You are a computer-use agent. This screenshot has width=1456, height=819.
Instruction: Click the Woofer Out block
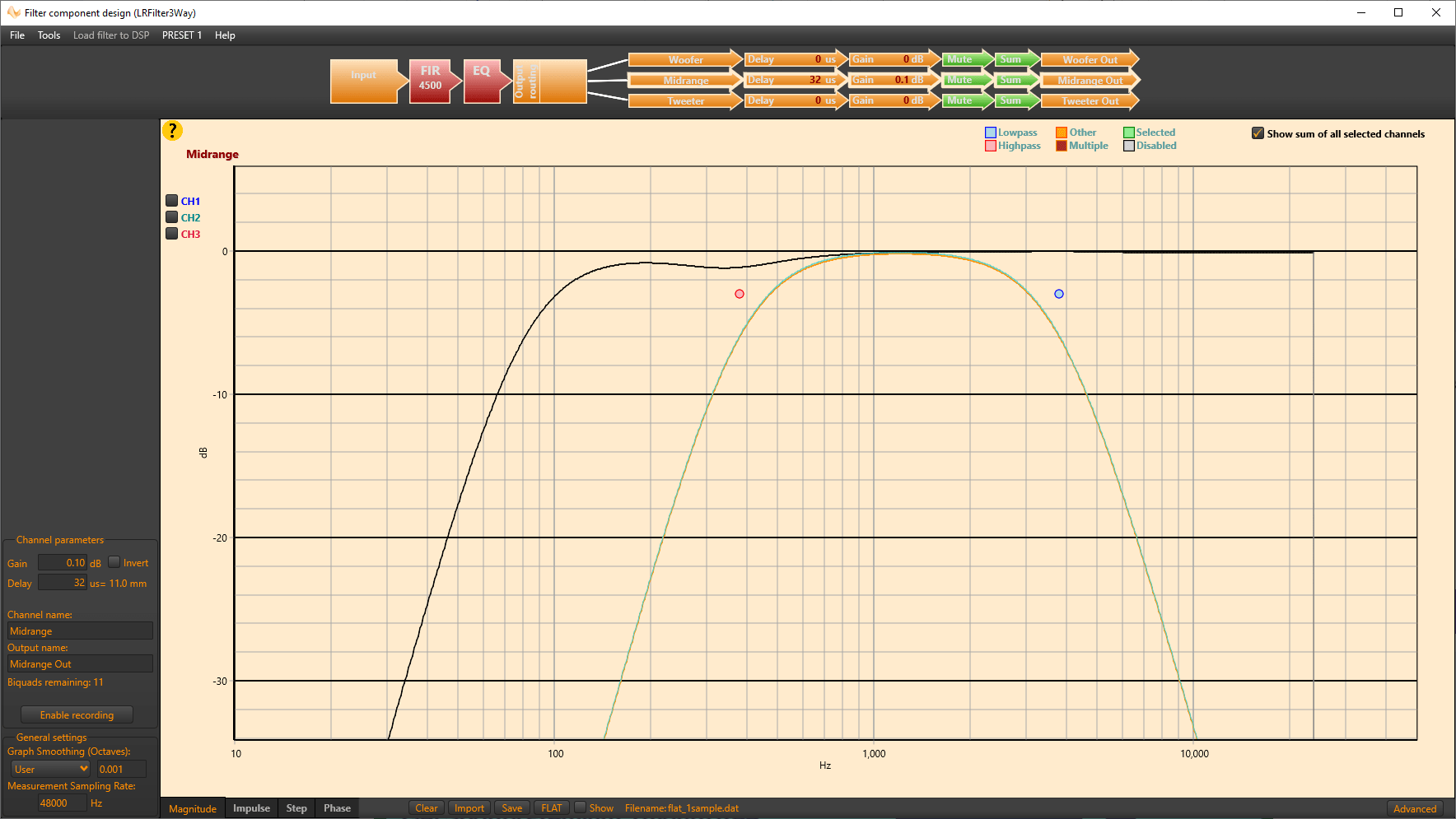(1090, 59)
